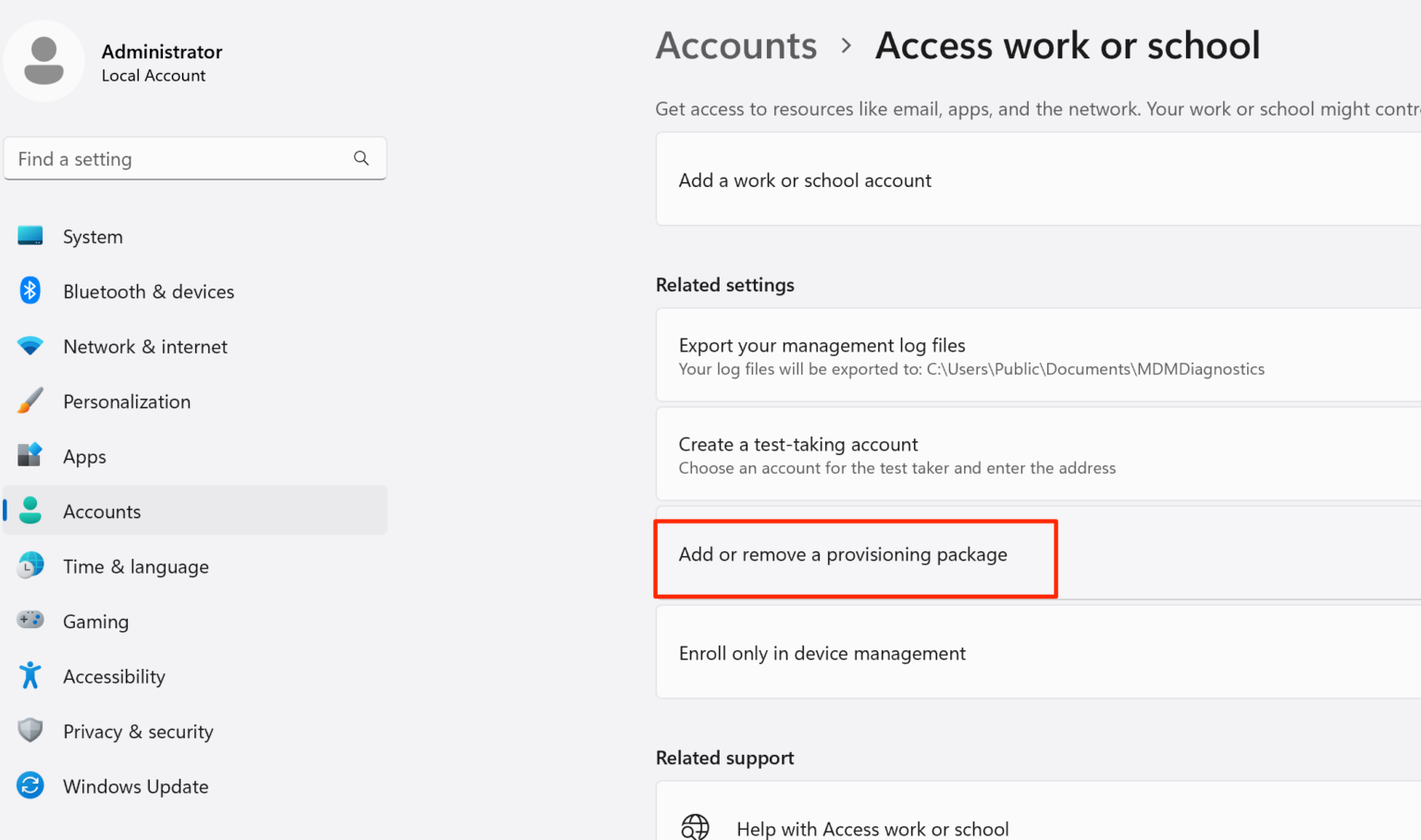Click the Bluetooth & devices icon

pyautogui.click(x=31, y=290)
